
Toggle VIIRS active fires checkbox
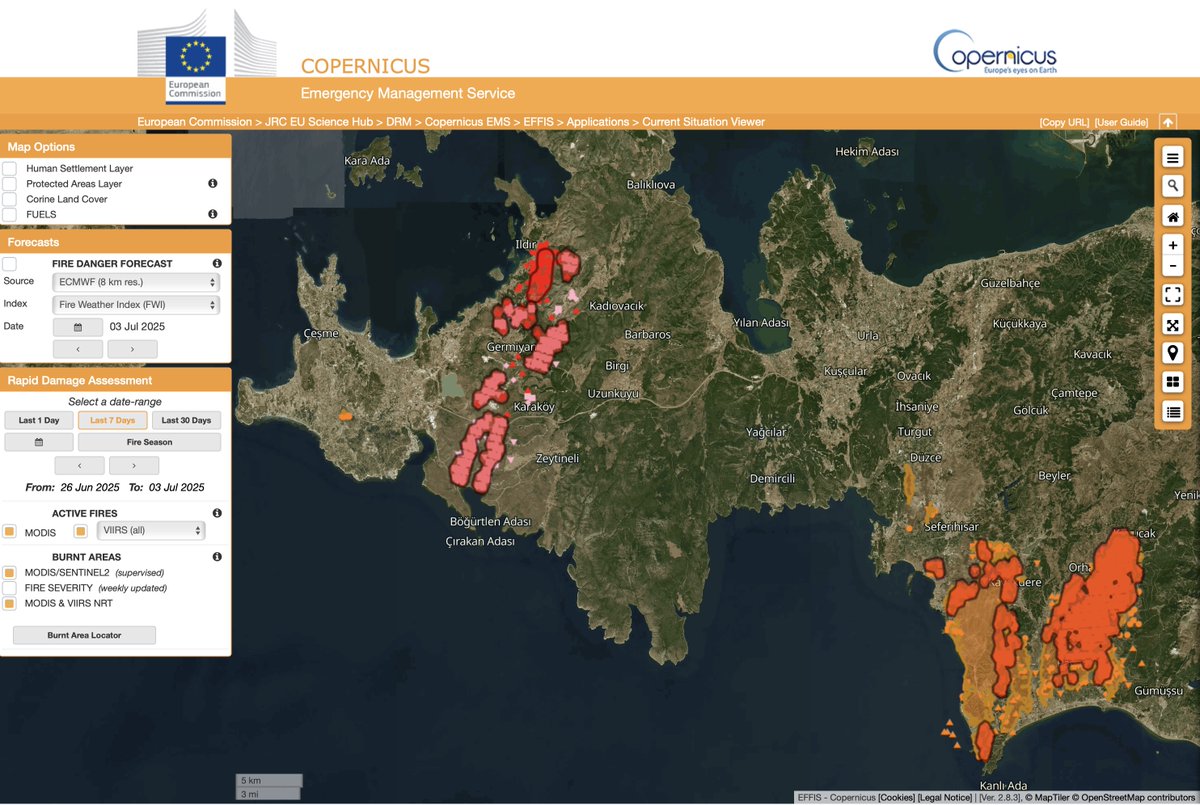pyautogui.click(x=81, y=531)
